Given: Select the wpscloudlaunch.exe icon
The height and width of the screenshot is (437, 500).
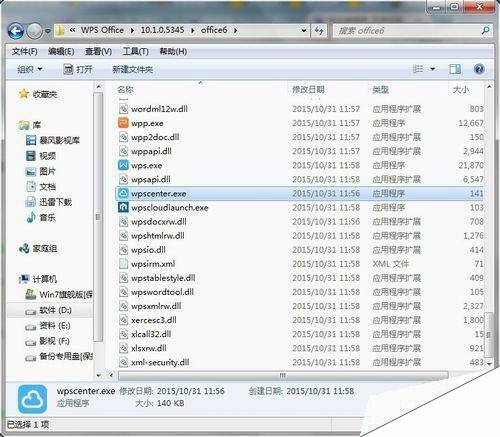Looking at the screenshot, I should (x=123, y=207).
